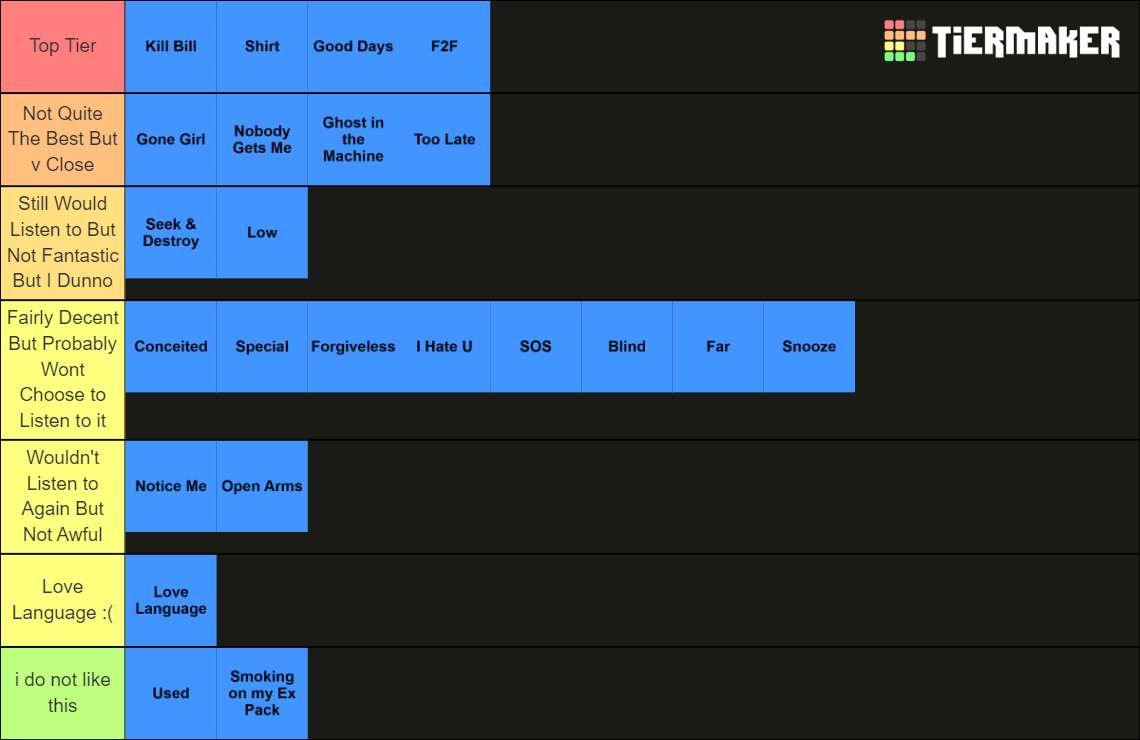Select the Smoking on my Ex Pack tile
Screen dimensions: 1140x740
pos(262,693)
